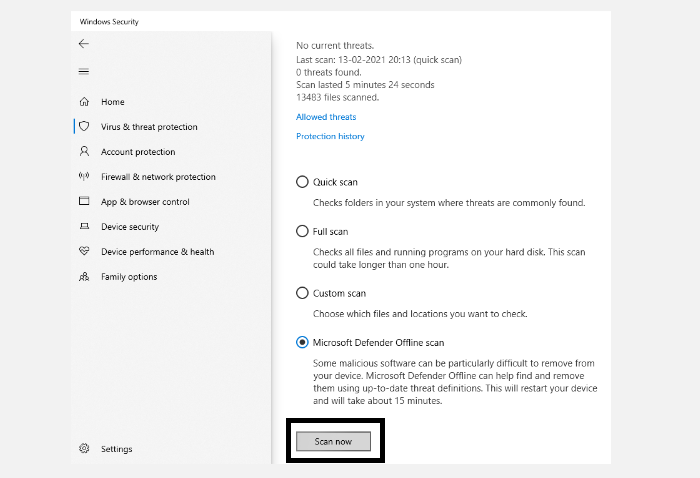
Task: Go to Family options
Action: point(129,277)
